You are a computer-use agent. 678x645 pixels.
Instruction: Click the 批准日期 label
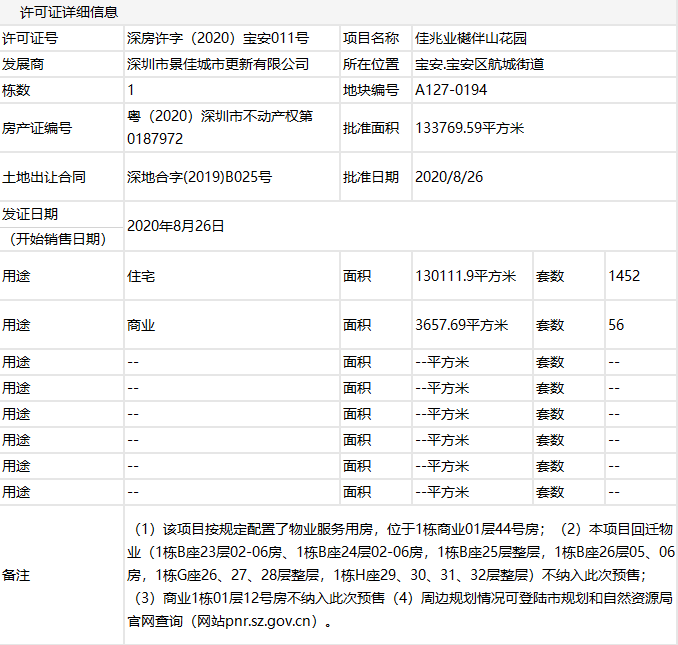(371, 177)
